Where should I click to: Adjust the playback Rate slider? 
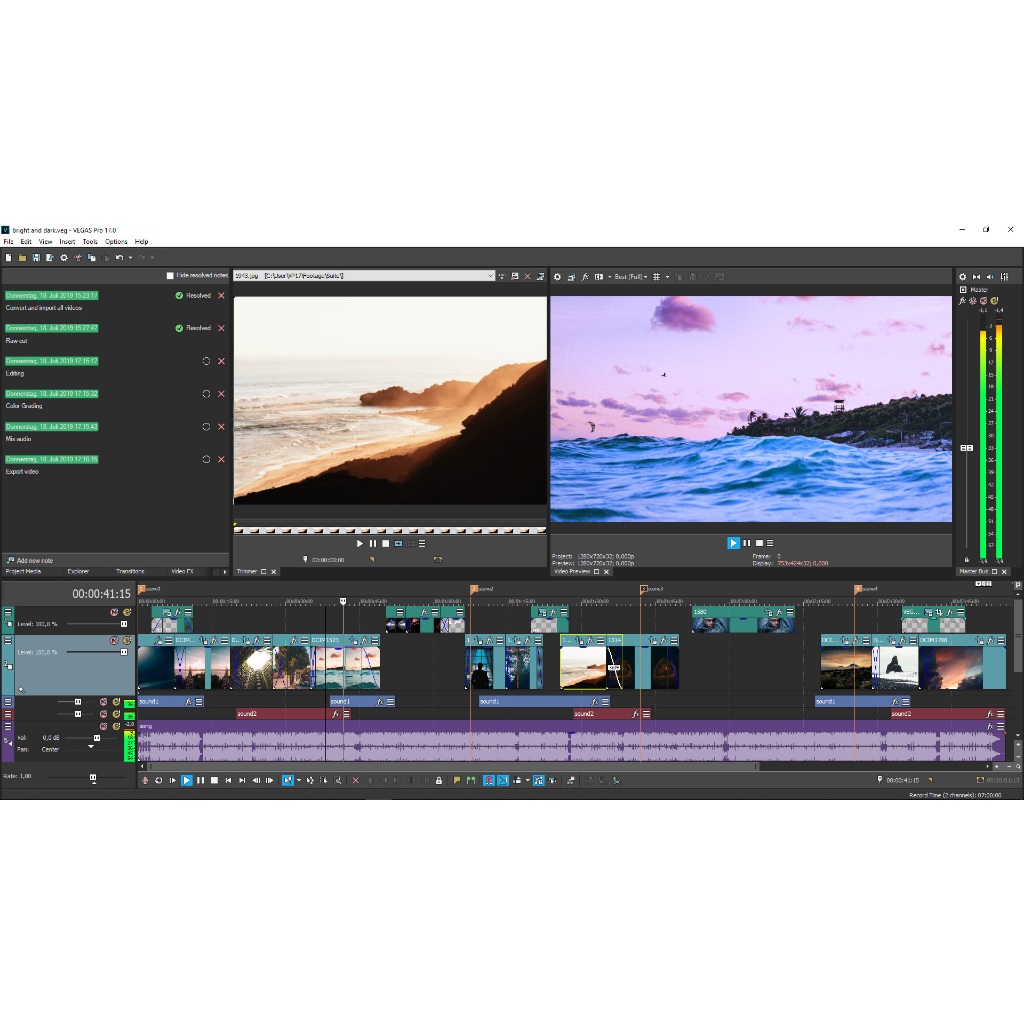pyautogui.click(x=93, y=778)
